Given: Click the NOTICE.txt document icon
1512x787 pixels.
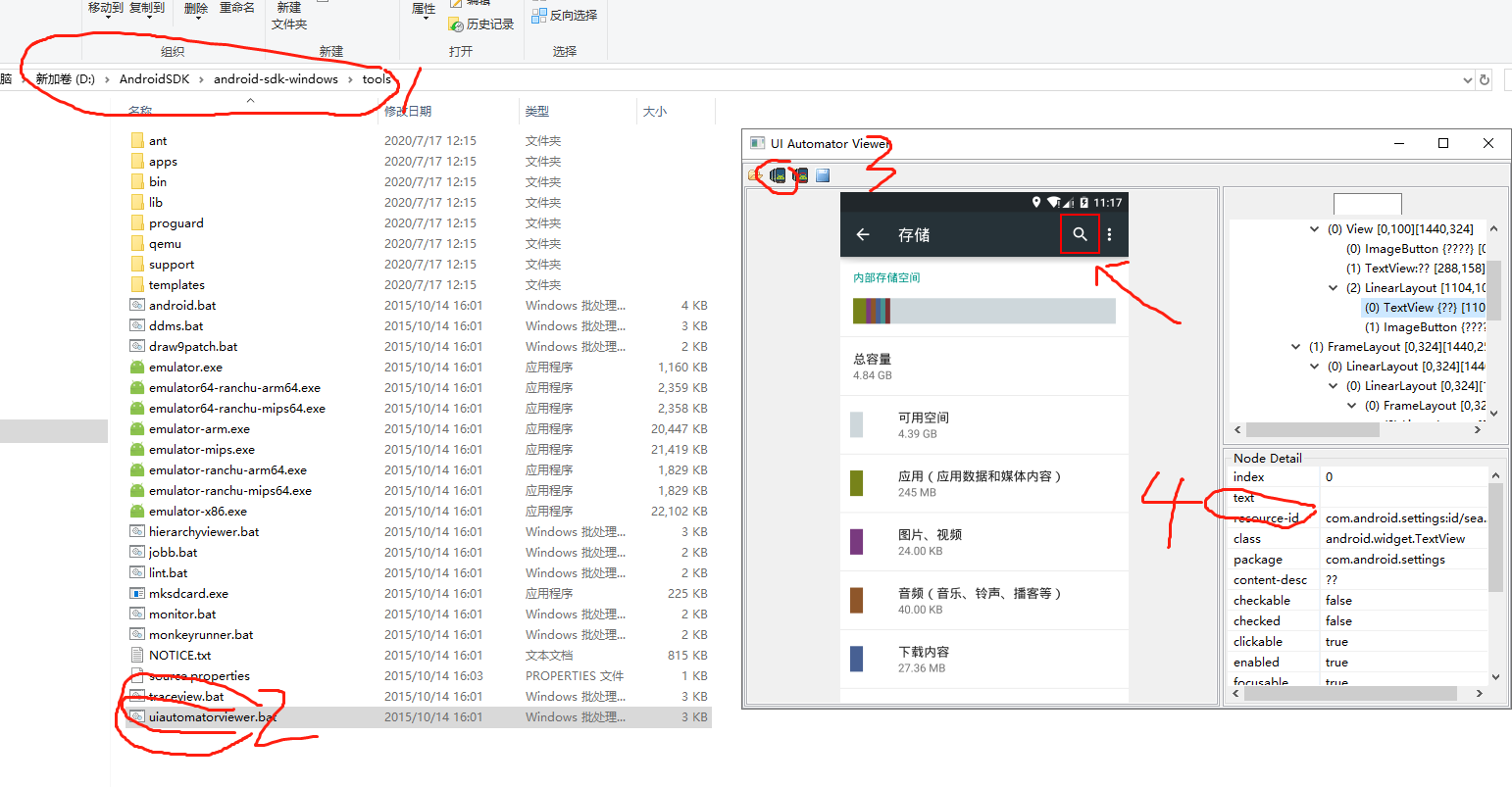Looking at the screenshot, I should click(137, 655).
